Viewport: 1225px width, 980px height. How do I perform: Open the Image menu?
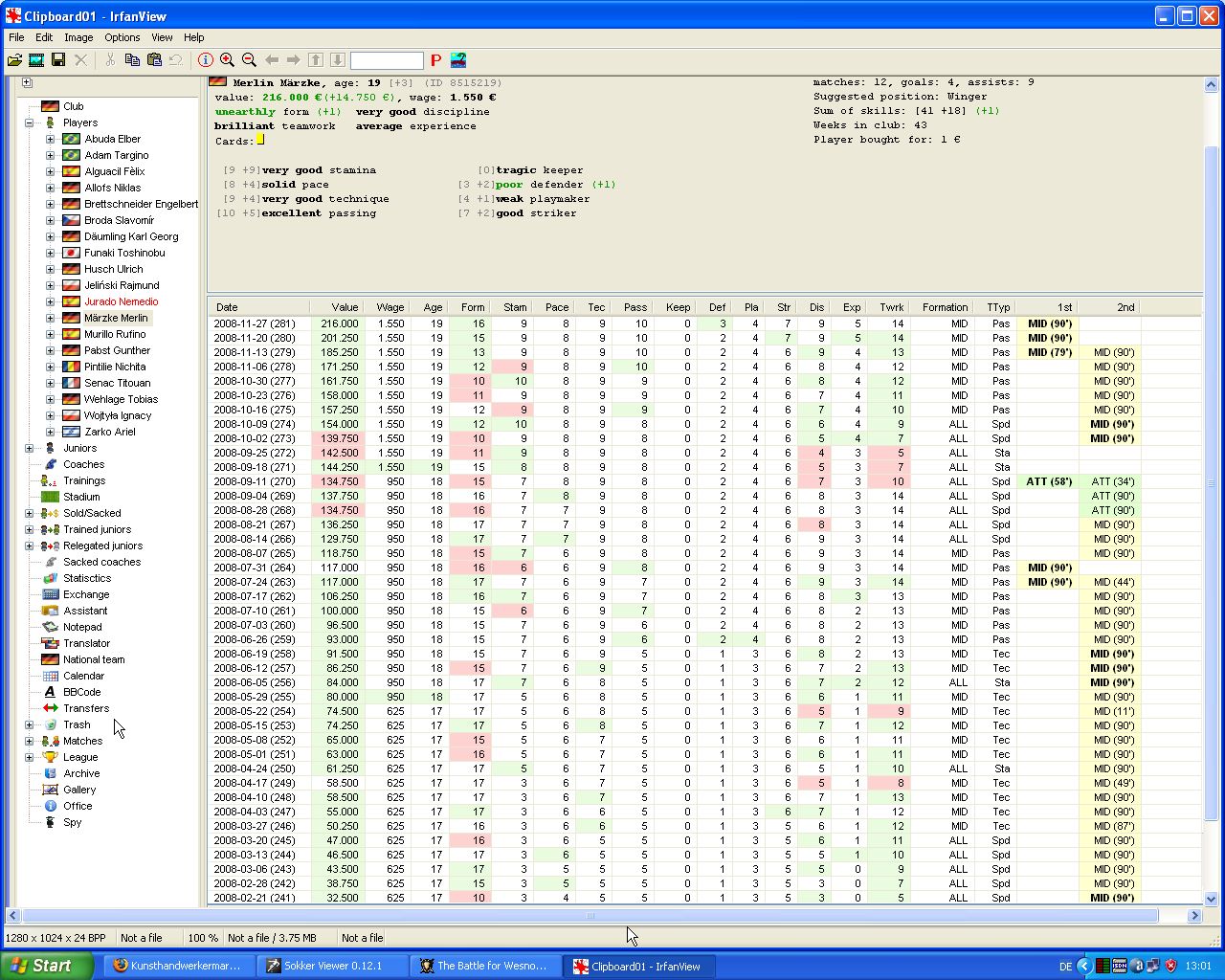(x=78, y=37)
